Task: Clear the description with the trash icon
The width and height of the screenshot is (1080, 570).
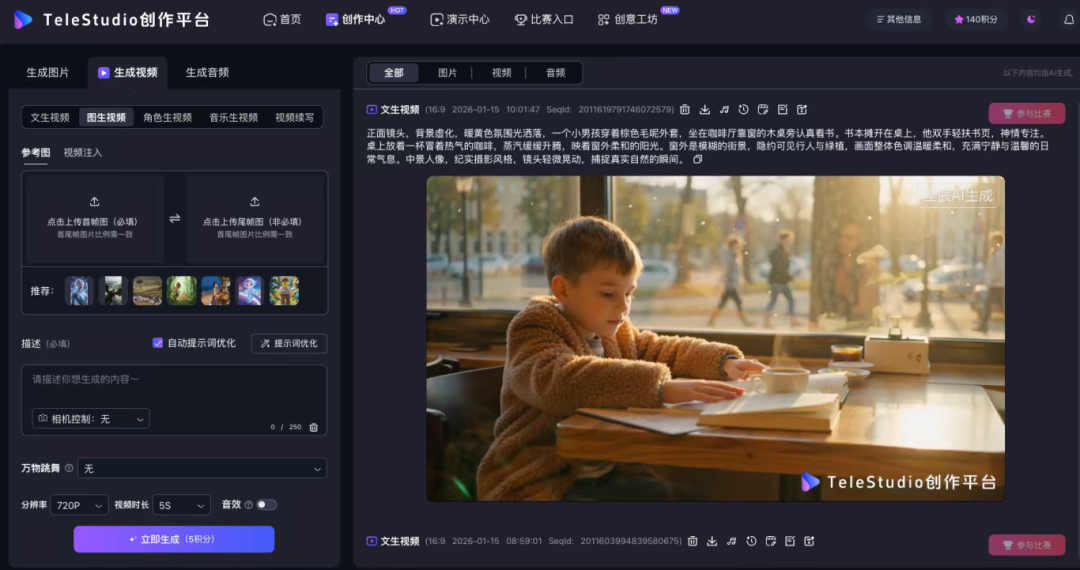Action: 313,427
